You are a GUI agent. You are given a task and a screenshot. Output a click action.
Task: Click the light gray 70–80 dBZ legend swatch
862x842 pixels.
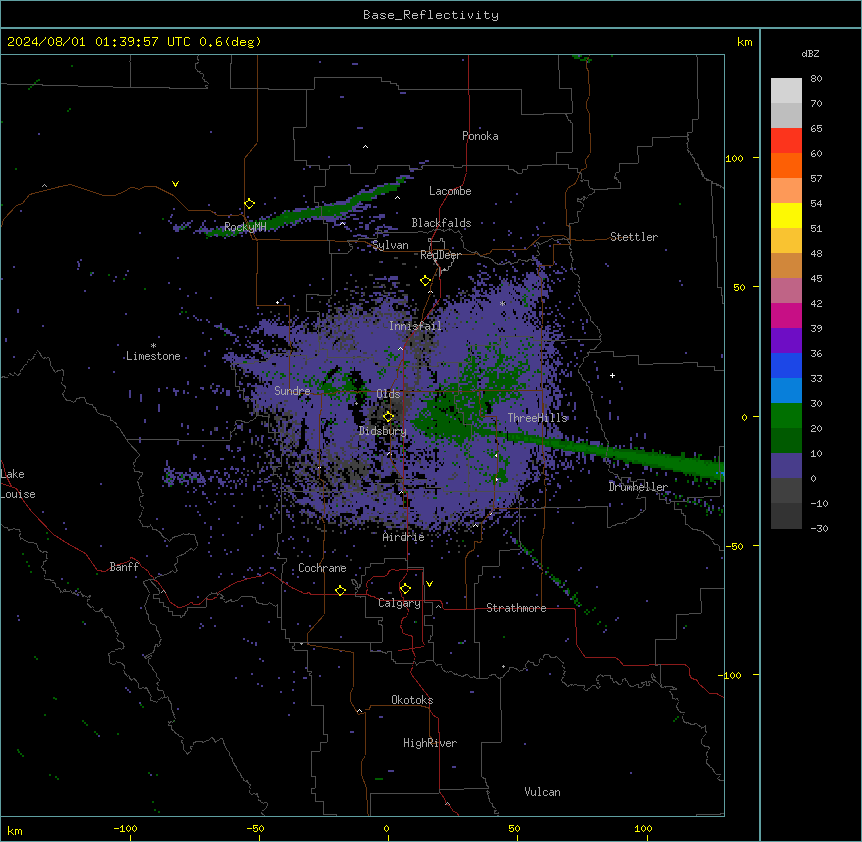[x=786, y=90]
